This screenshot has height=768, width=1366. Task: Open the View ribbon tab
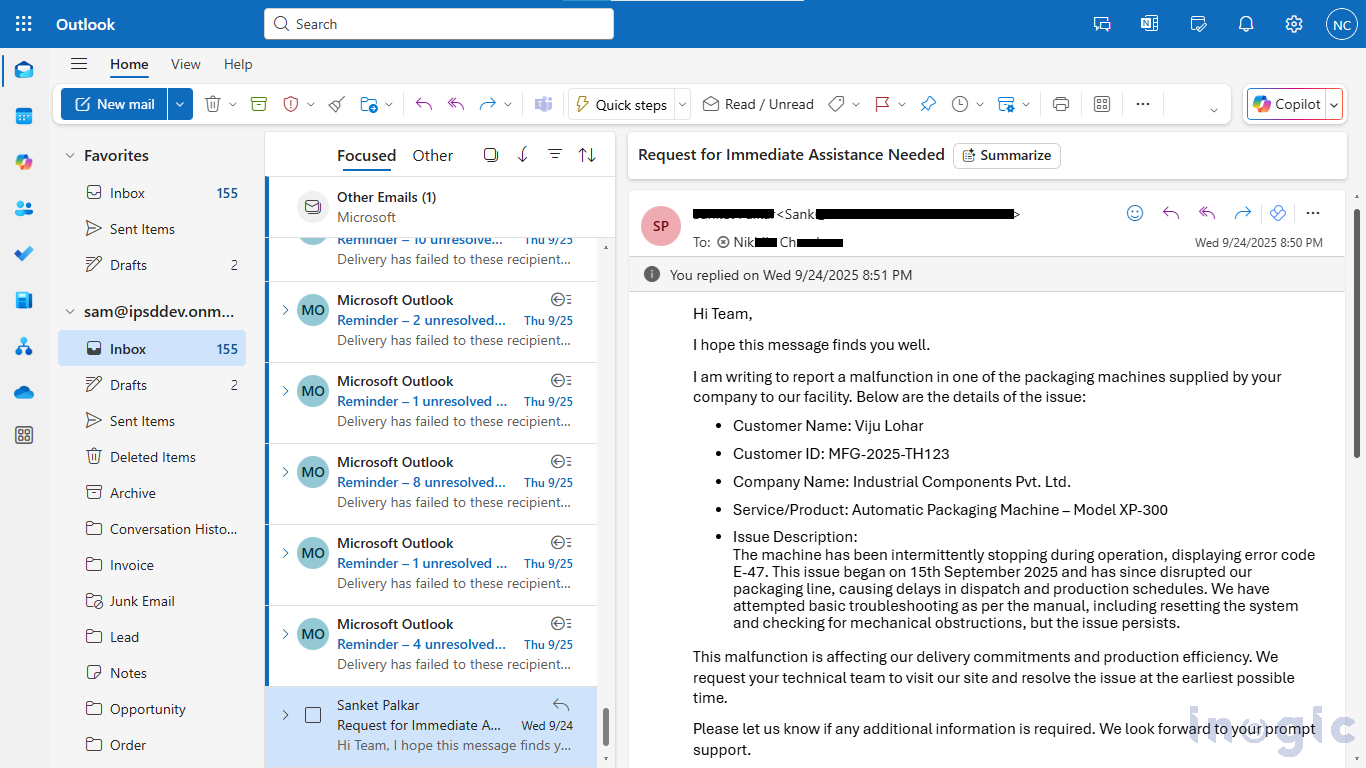(x=186, y=64)
